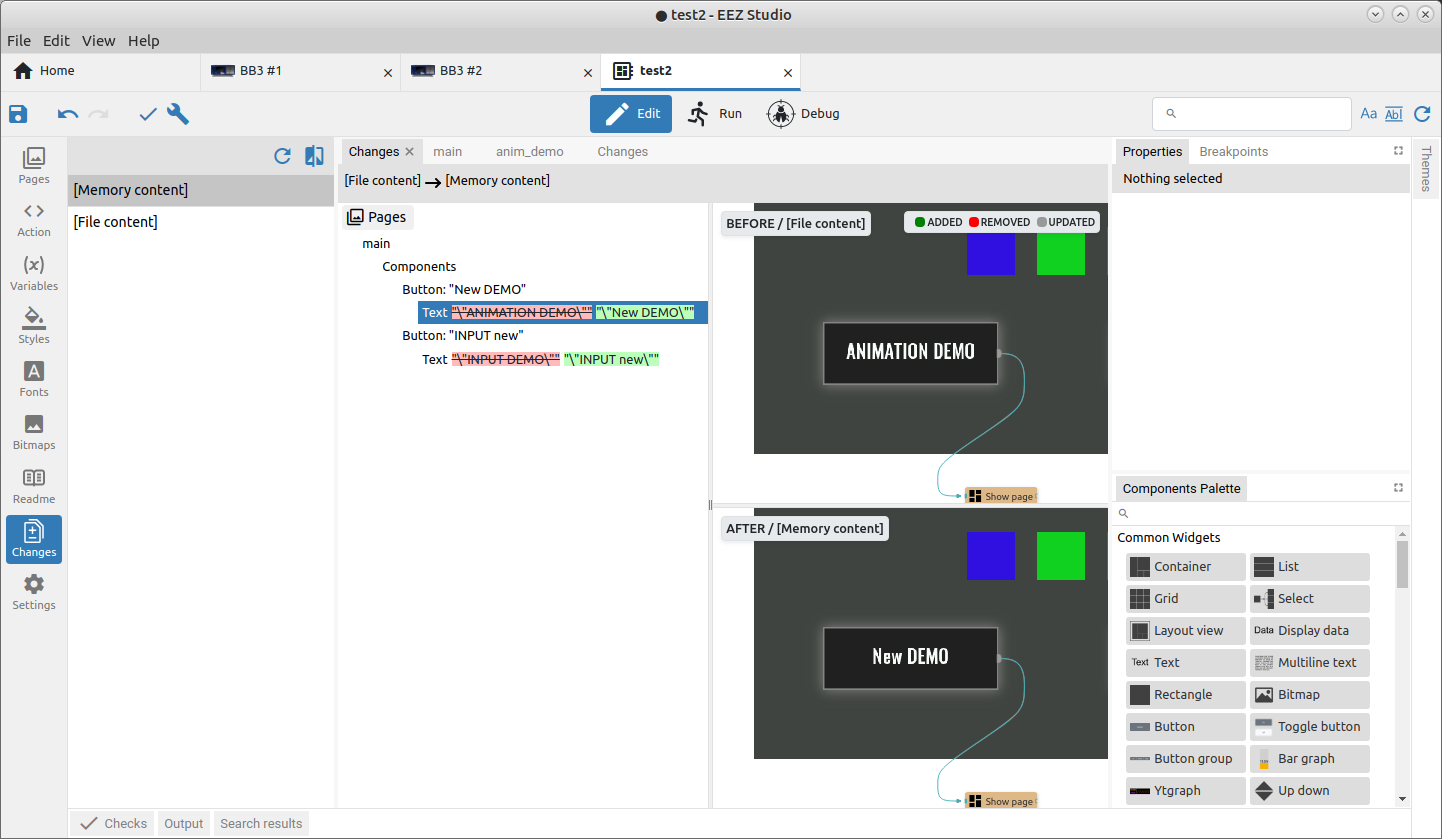Close the Changes editor tab
Screen dimensions: 1442x839
(x=409, y=152)
